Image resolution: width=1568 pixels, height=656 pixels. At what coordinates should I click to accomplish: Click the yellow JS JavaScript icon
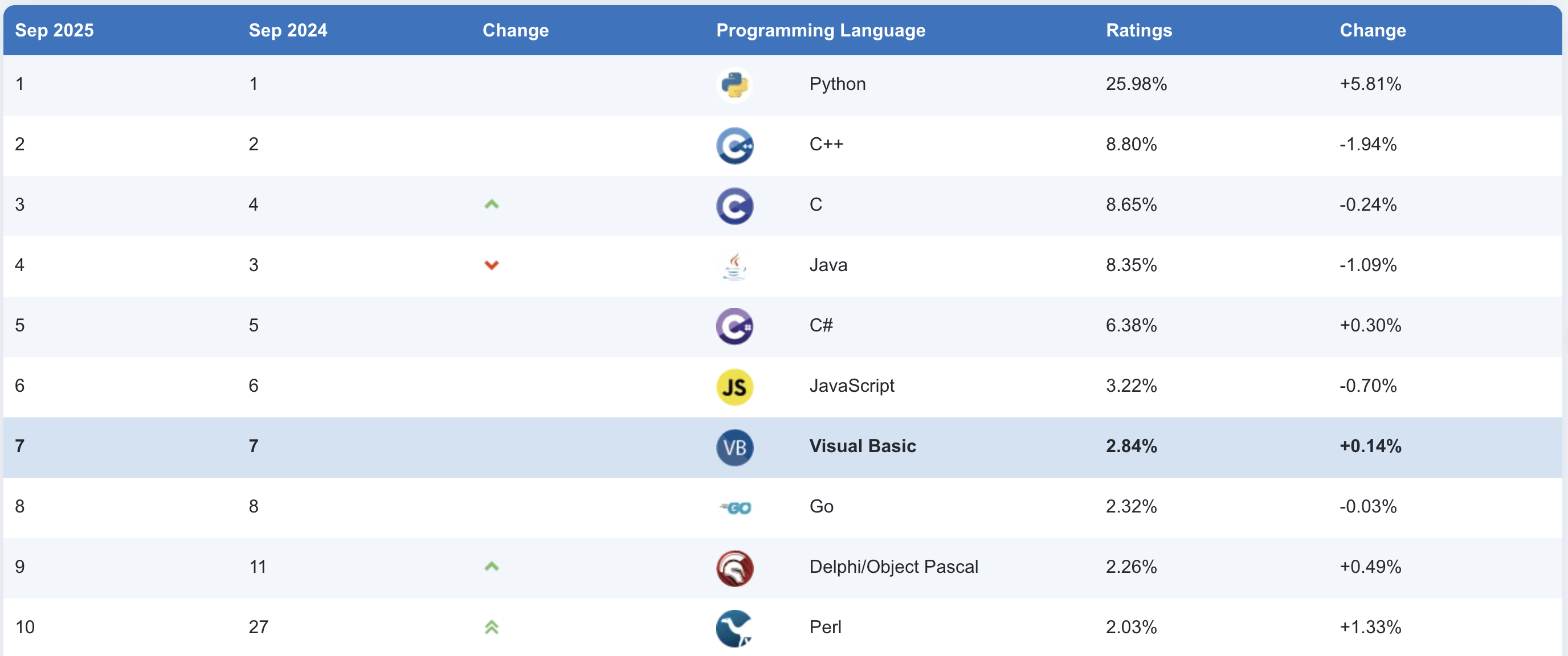click(734, 387)
